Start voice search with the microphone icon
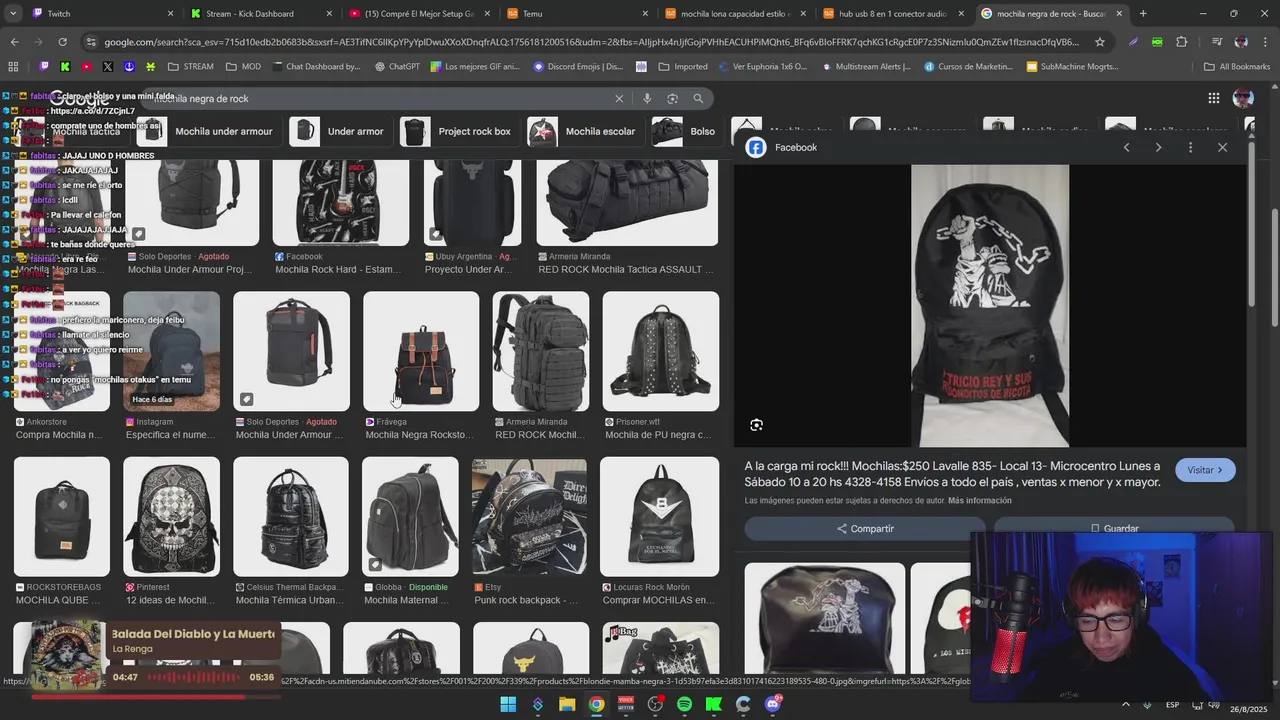The image size is (1280, 720). 647,98
